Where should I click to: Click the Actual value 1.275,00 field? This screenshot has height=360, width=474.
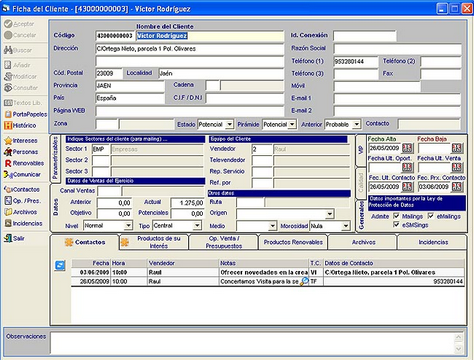(x=187, y=203)
